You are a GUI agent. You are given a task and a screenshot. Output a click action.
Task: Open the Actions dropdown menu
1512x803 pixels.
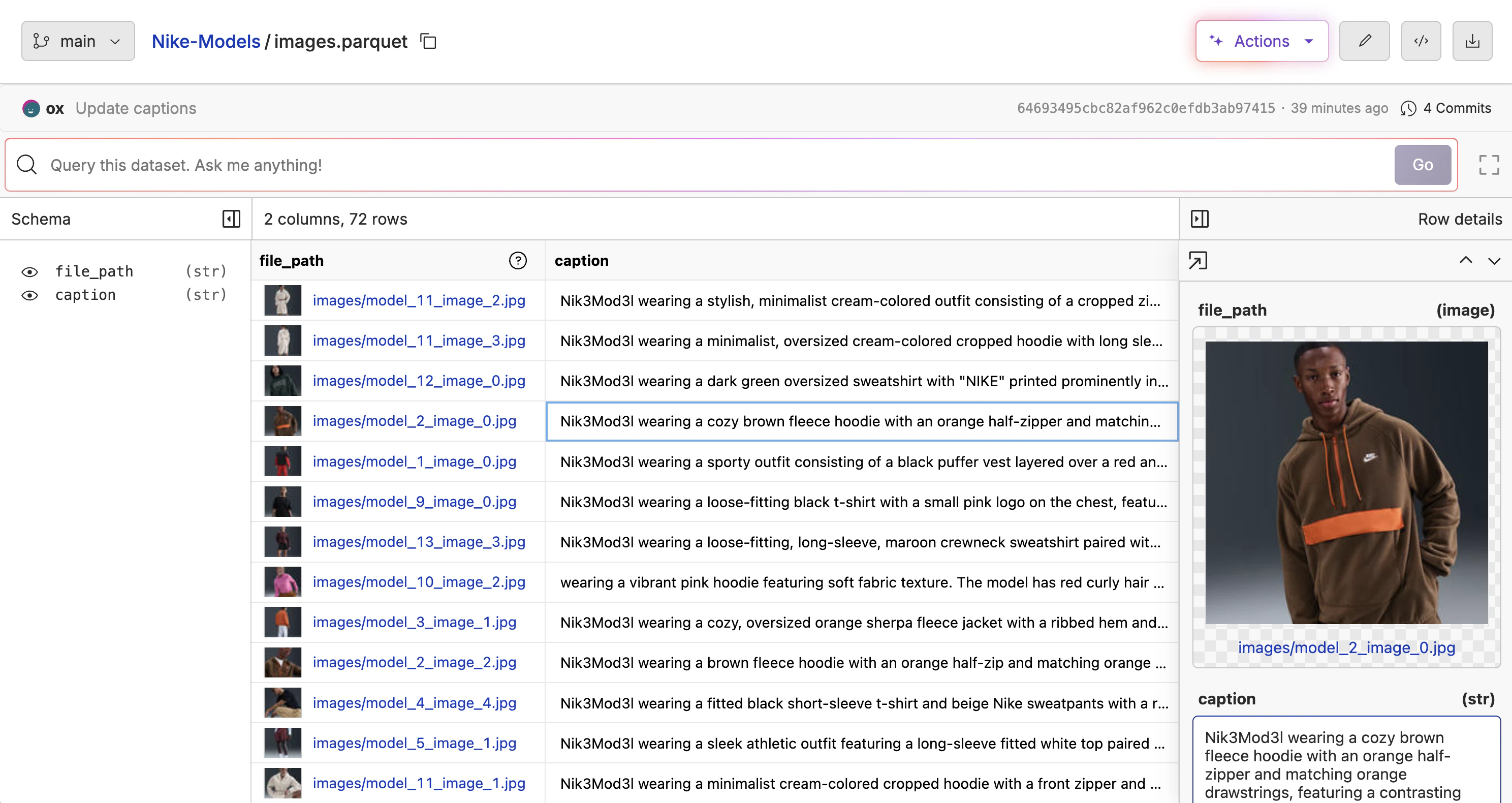click(1262, 41)
